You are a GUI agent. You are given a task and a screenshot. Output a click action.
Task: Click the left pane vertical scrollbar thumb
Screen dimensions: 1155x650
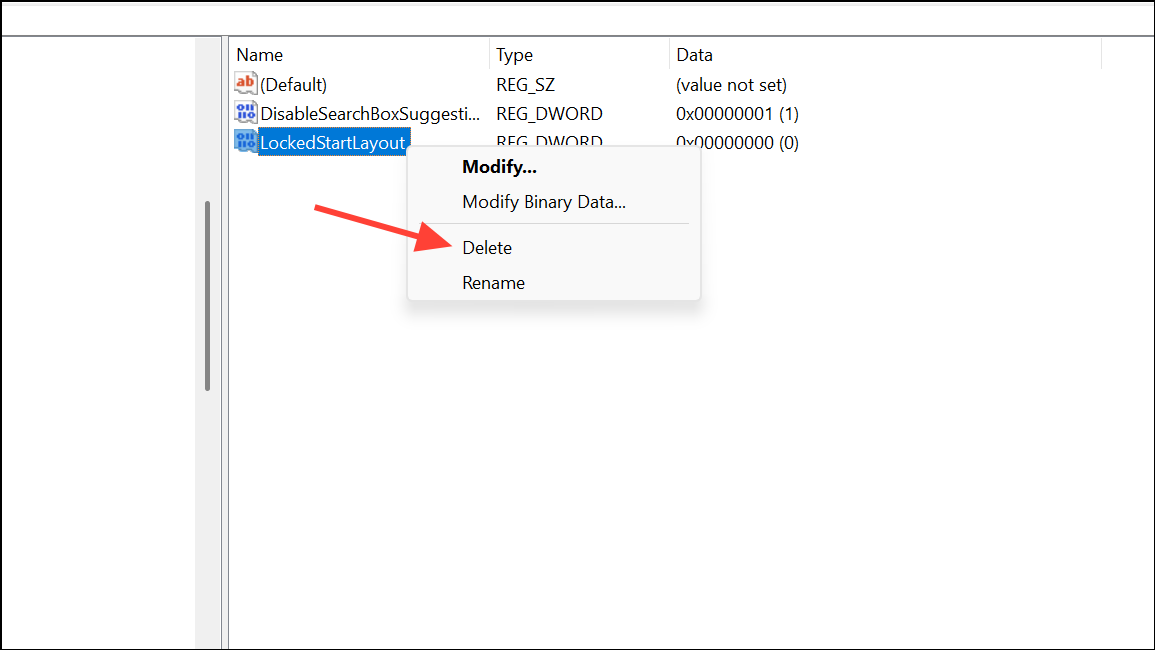[207, 295]
